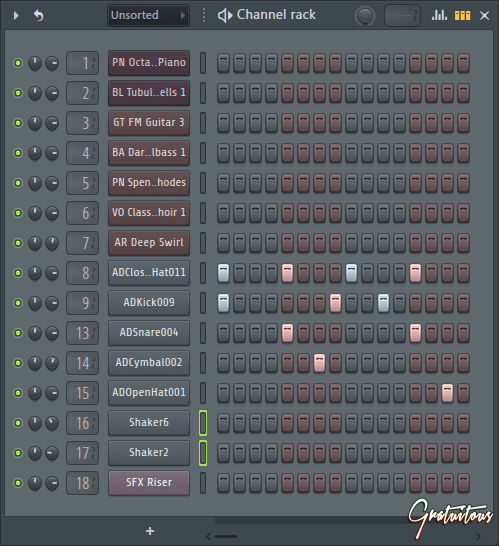
Task: Click the swing knob in header
Action: 365,16
